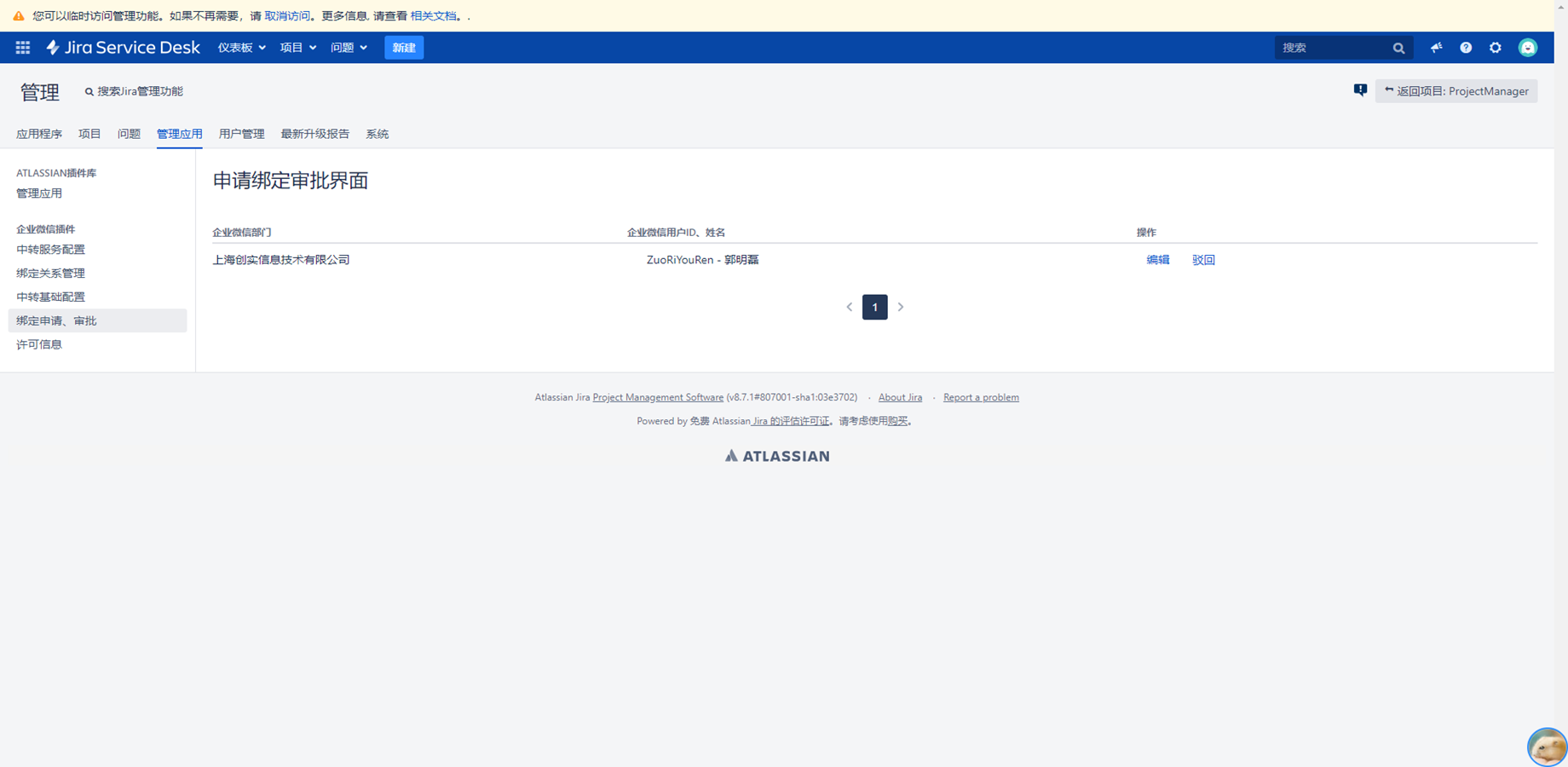Open the app switcher grid icon
The height and width of the screenshot is (767, 1568).
tap(23, 48)
